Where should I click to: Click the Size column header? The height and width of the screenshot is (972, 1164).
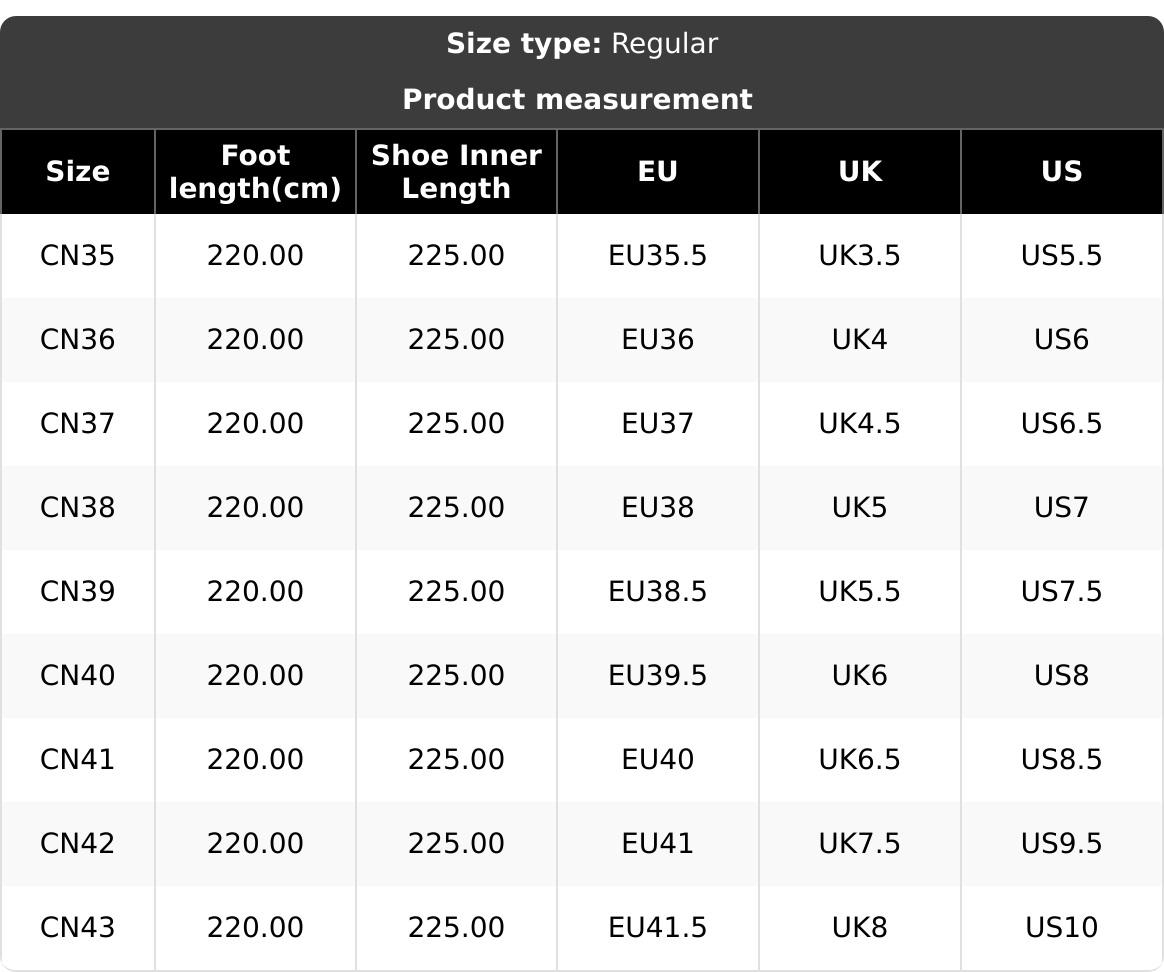(x=77, y=172)
